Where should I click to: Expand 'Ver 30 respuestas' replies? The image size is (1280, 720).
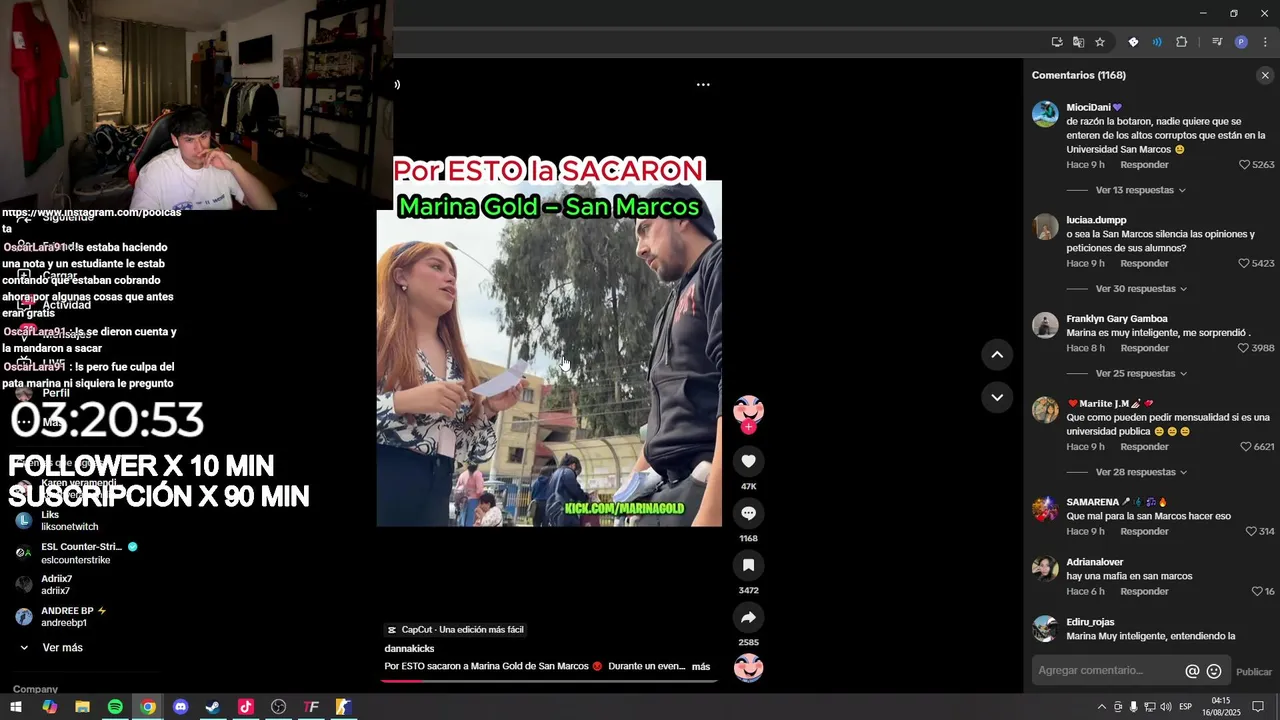point(1141,289)
